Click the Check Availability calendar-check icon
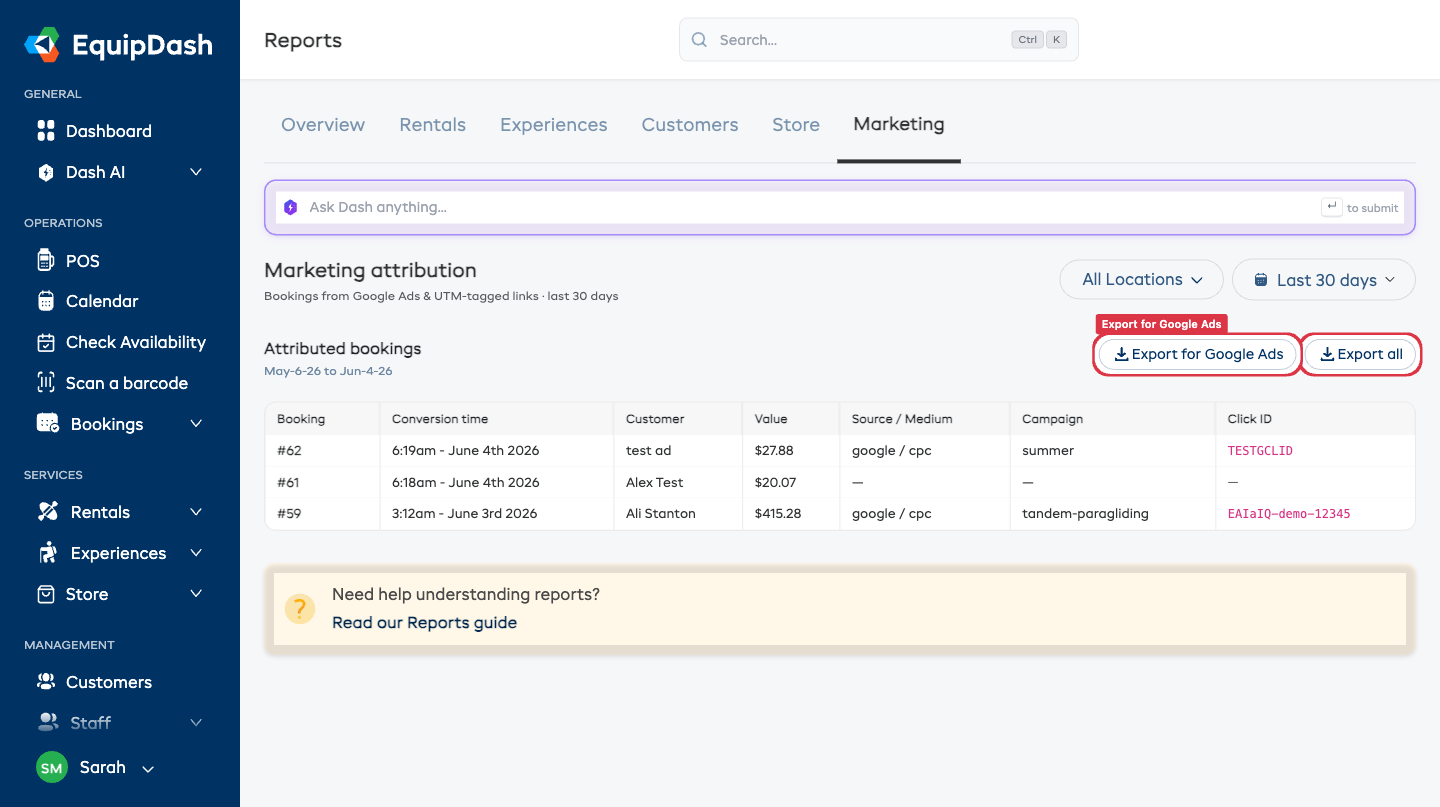Screen dimensions: 1440x807 pyautogui.click(x=45, y=342)
